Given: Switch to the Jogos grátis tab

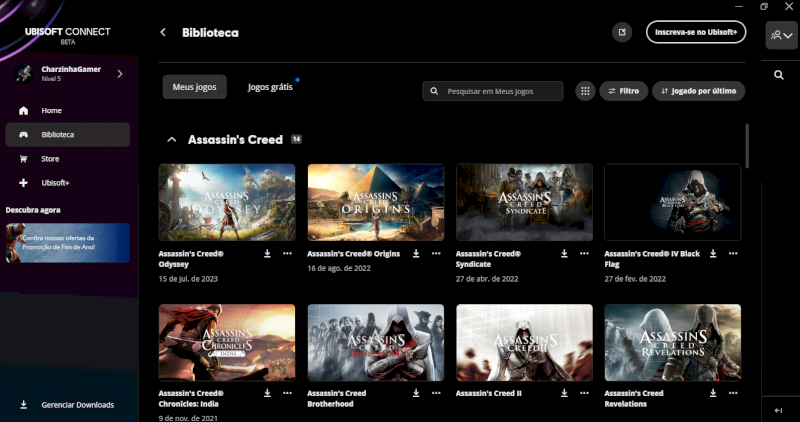Looking at the screenshot, I should (270, 88).
